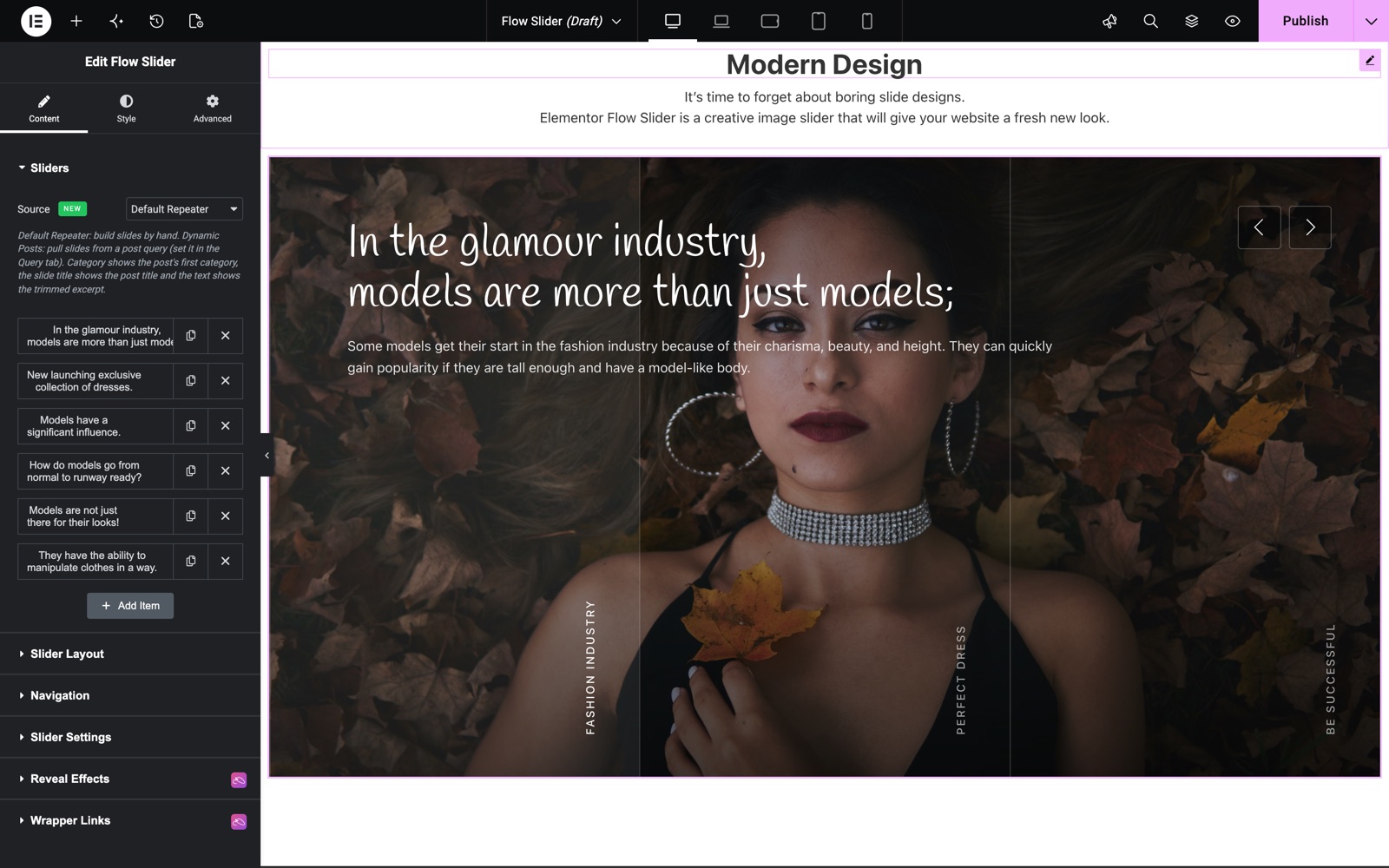Viewport: 1389px width, 868px height.
Task: Open the 'Models are not just' slide item
Action: 95,516
